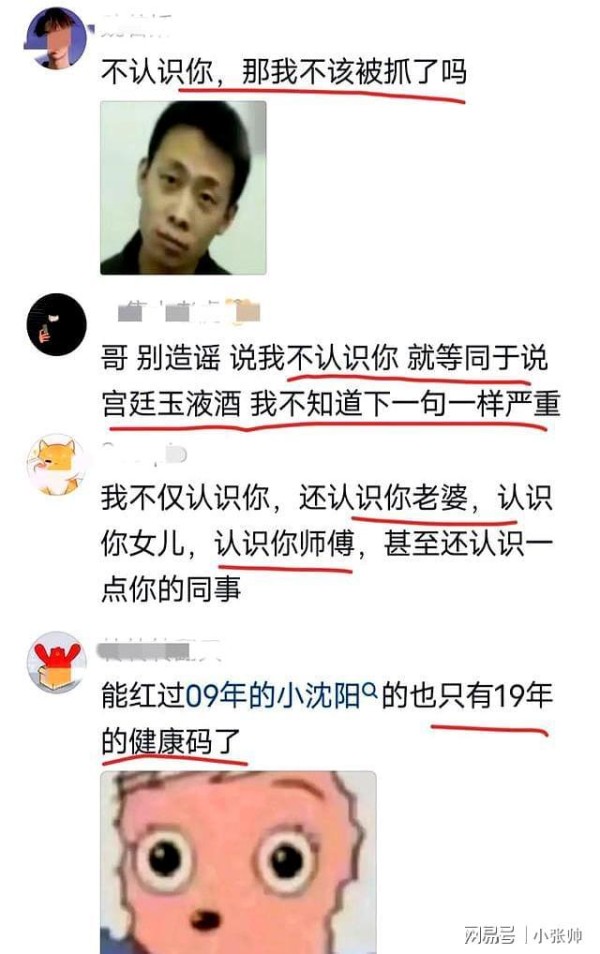Tap the blurred username of second commenter
Image resolution: width=600 pixels, height=954 pixels.
[189, 312]
